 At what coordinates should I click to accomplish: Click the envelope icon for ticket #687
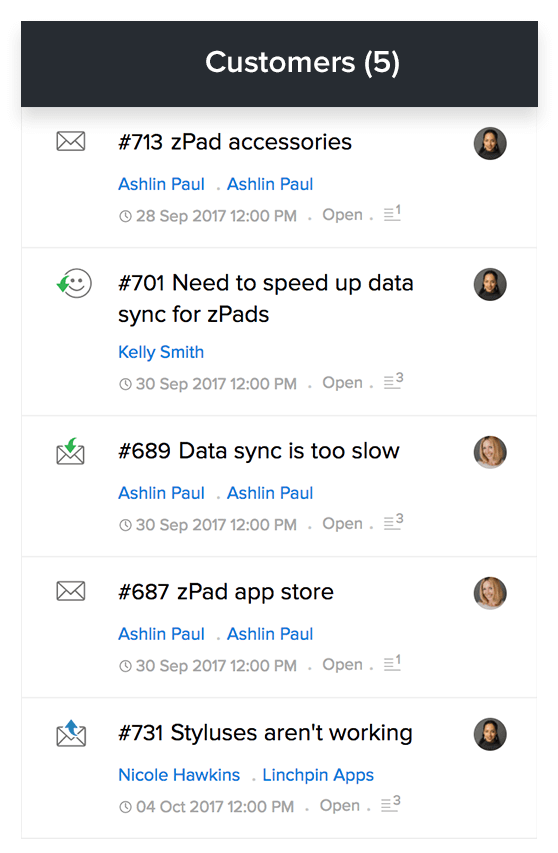click(x=71, y=591)
